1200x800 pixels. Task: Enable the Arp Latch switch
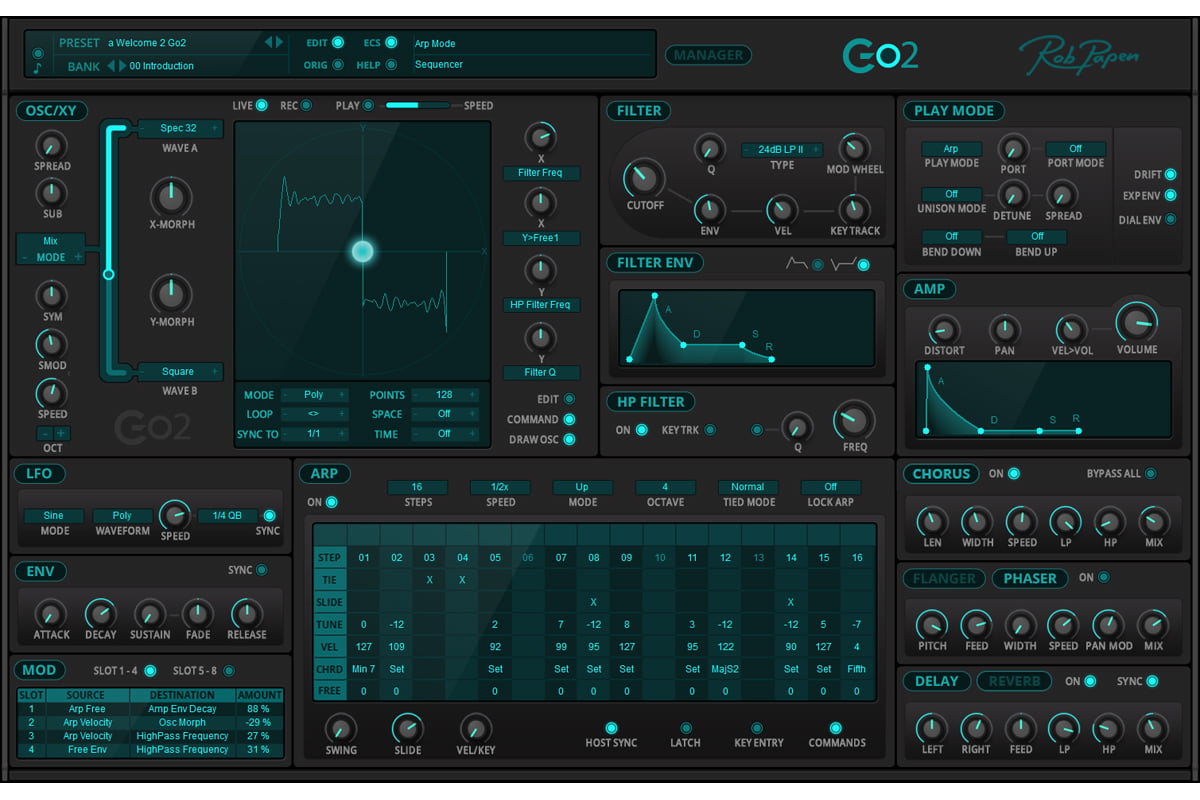(685, 728)
